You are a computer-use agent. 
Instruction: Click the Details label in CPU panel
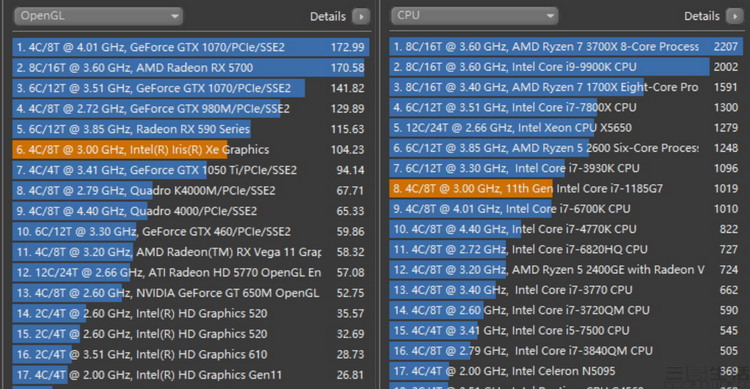pyautogui.click(x=702, y=16)
